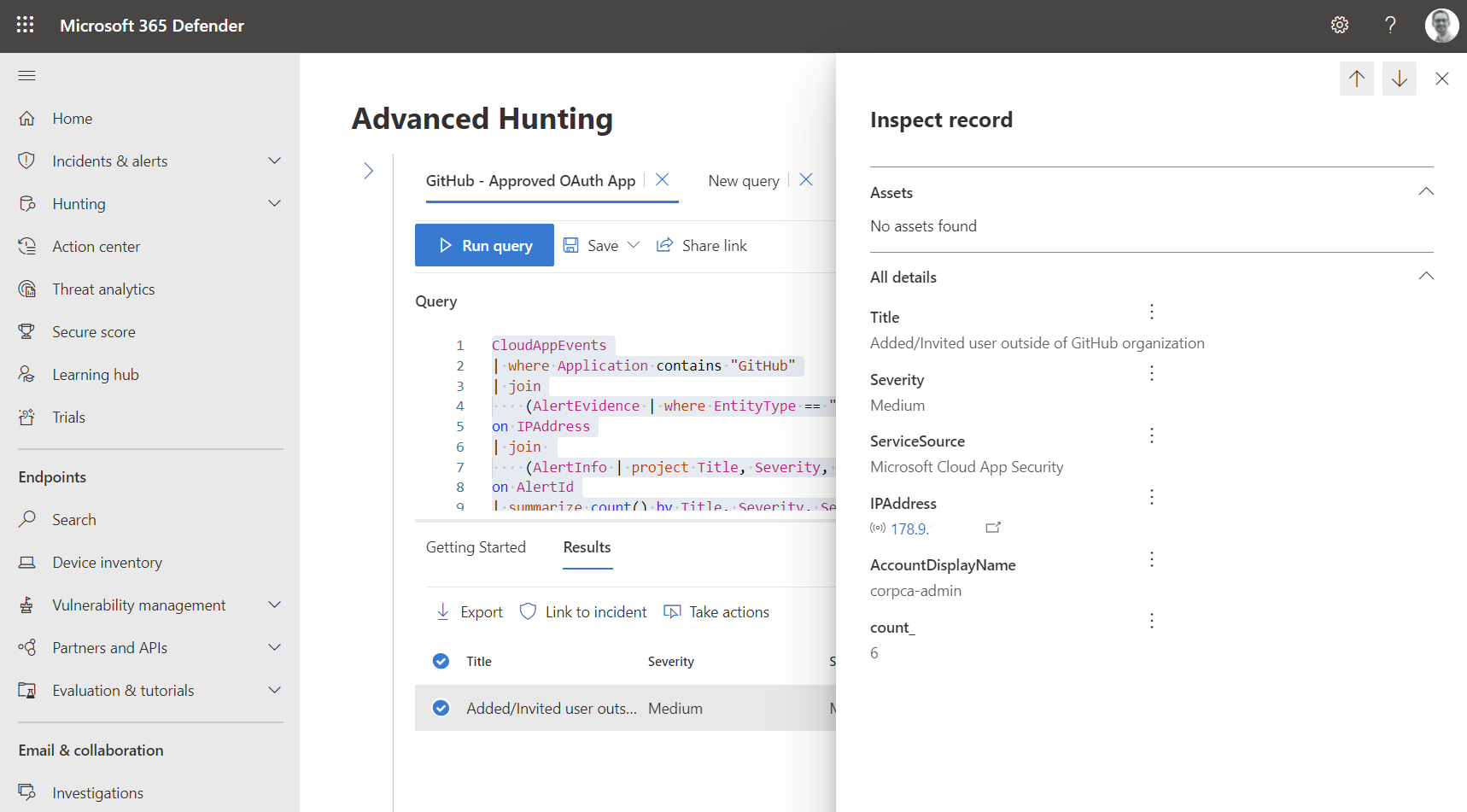Expand Partners and APIs chevron

(x=275, y=647)
